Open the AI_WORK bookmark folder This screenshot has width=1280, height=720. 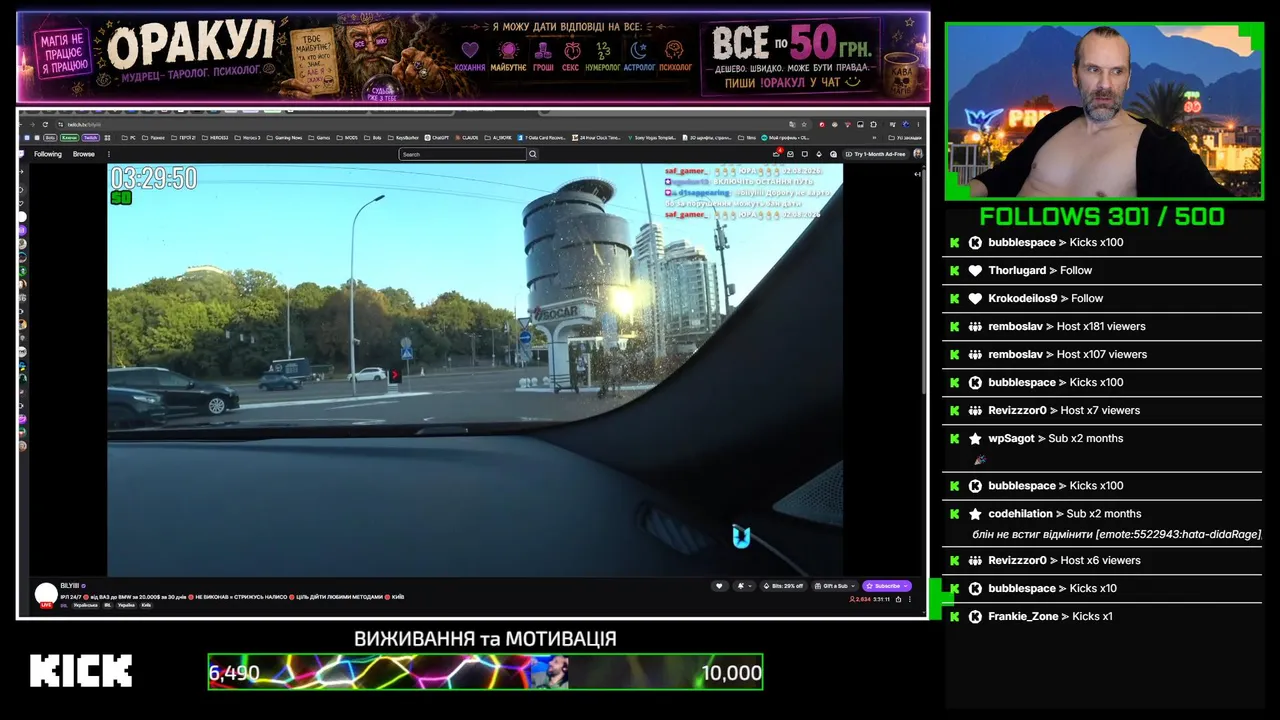click(x=499, y=138)
